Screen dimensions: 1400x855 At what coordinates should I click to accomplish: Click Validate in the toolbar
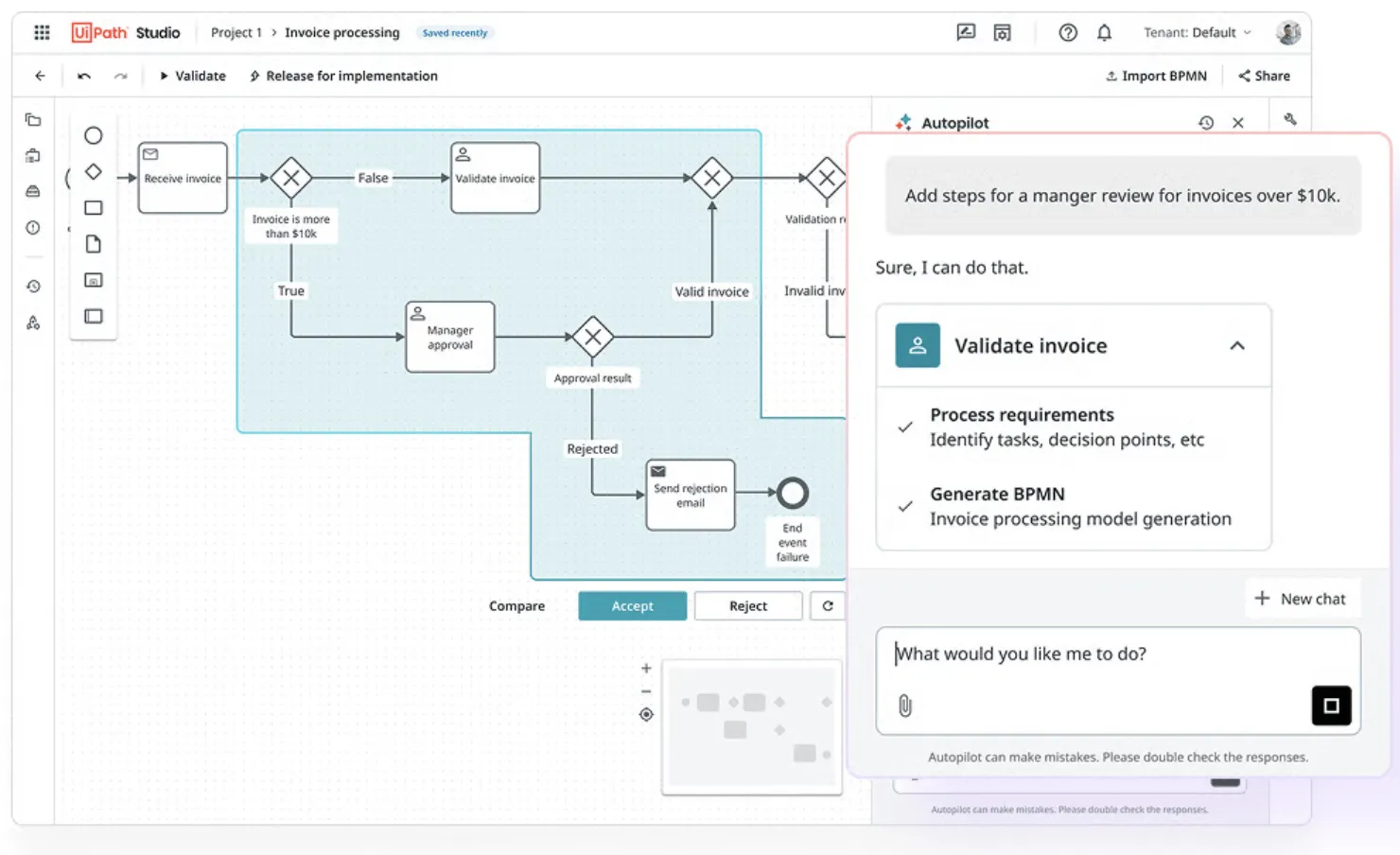pyautogui.click(x=192, y=76)
